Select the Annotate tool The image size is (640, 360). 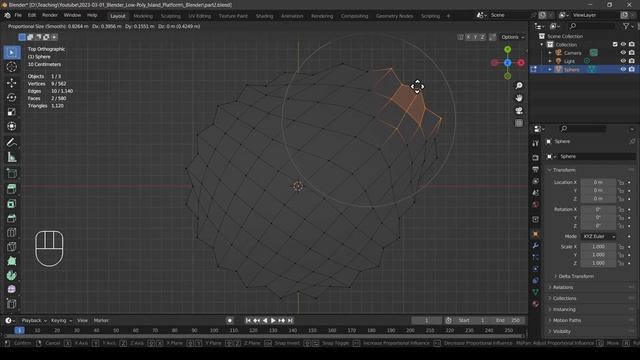click(x=12, y=142)
